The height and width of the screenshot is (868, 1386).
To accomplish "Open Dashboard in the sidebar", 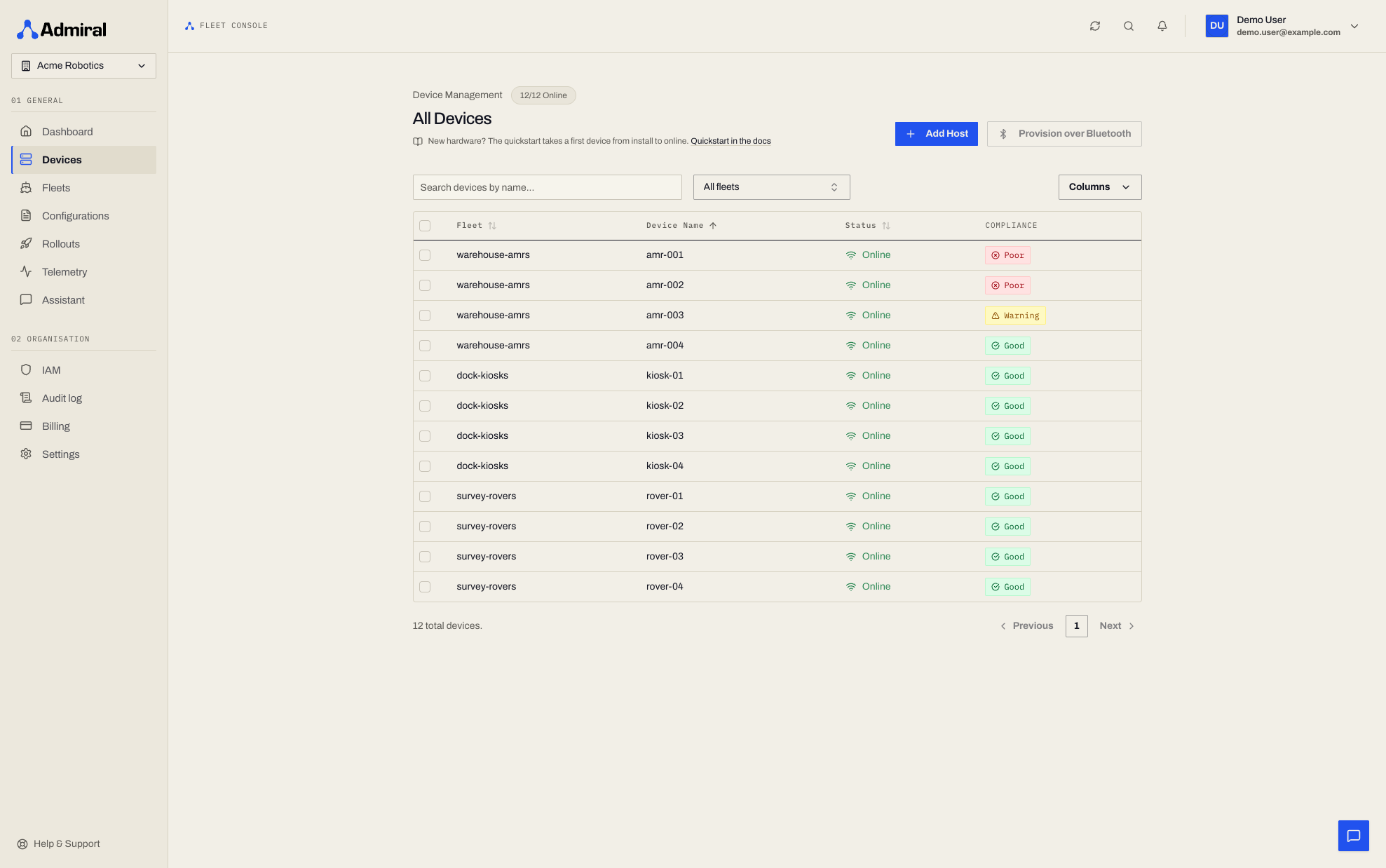I will coord(83,132).
